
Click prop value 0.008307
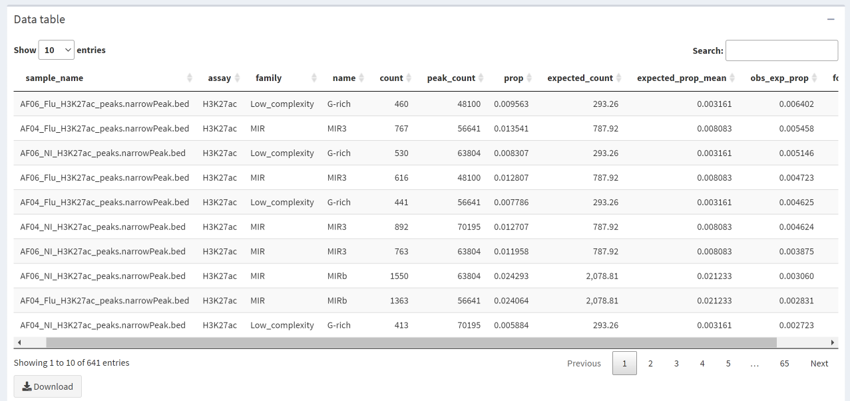pos(511,153)
